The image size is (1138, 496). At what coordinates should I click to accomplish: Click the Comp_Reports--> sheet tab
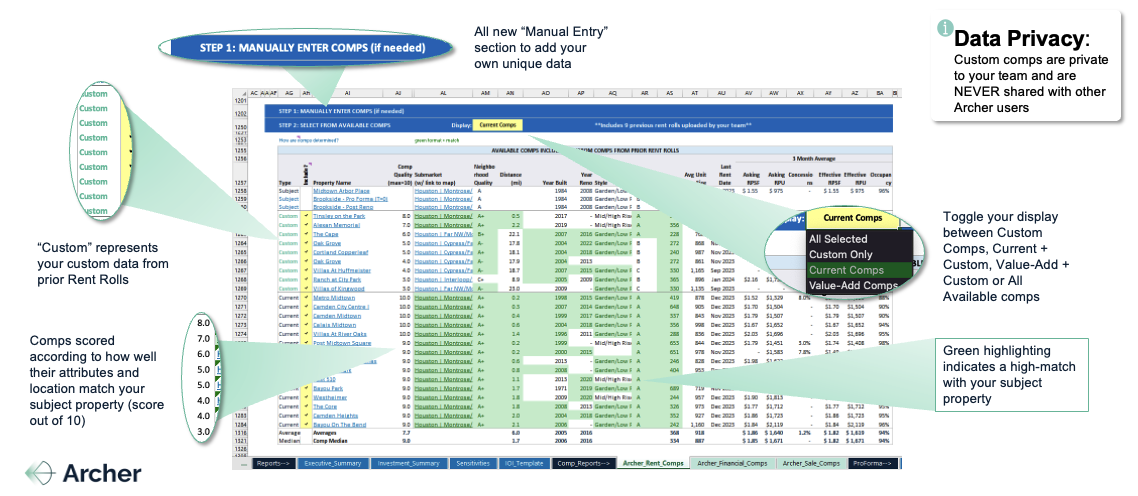click(x=584, y=463)
